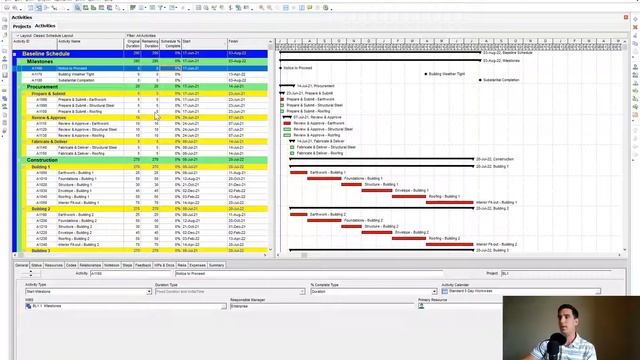
Task: Click the WBS icon beside BL1.1 Milestones
Action: 28,306
